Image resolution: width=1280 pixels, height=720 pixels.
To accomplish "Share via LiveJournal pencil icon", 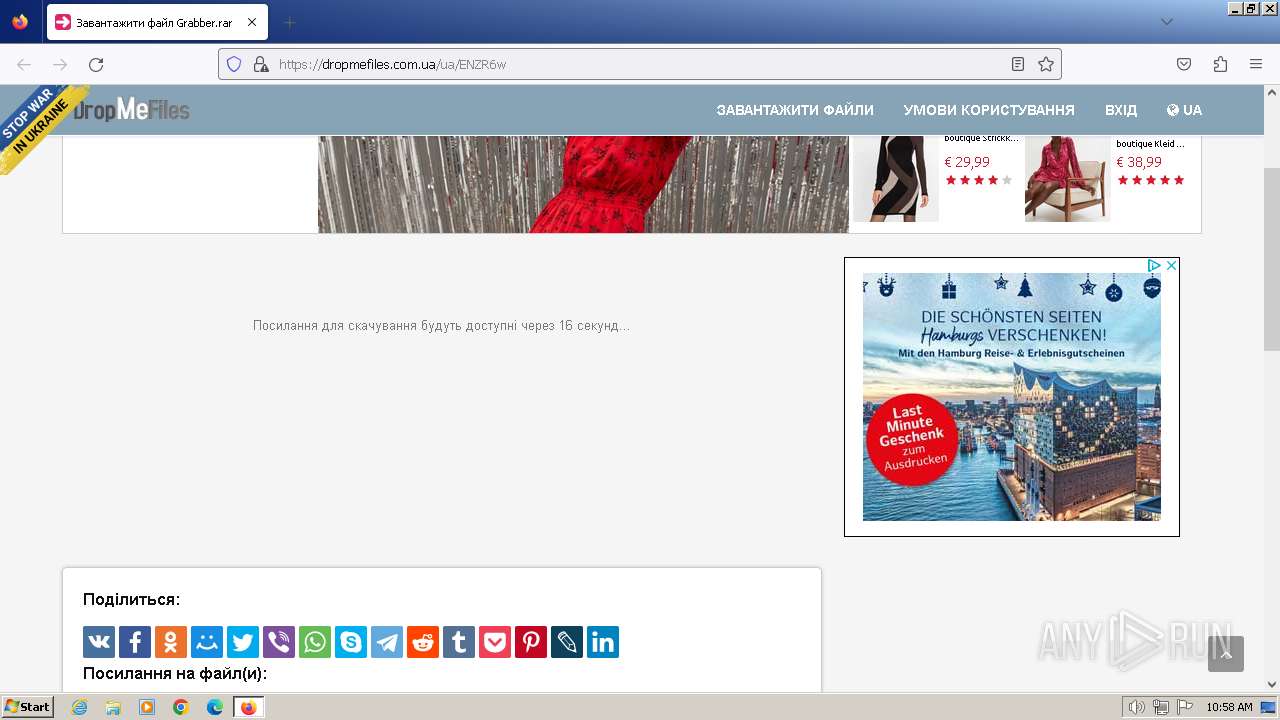I will point(567,642).
